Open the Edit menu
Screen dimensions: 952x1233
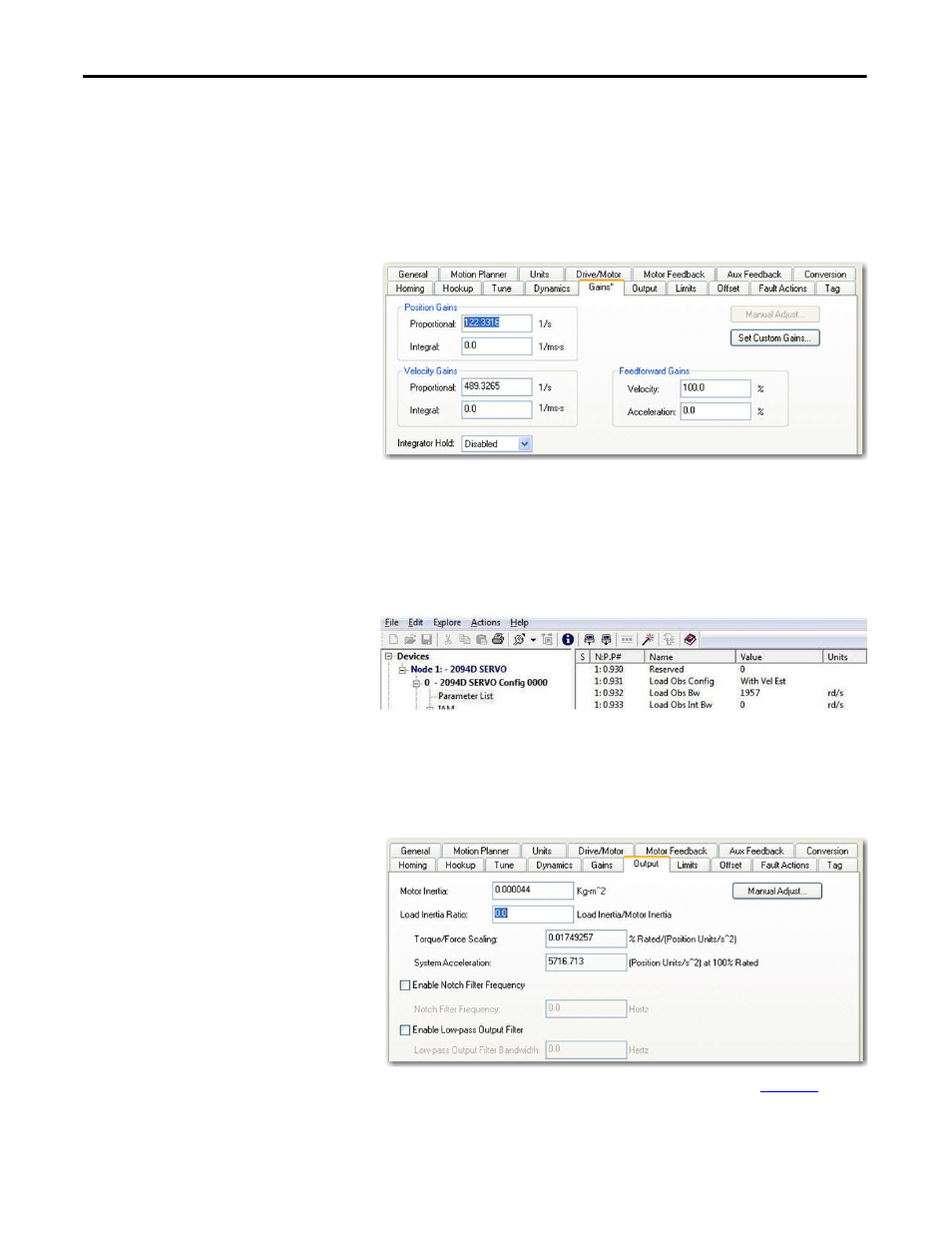415,622
